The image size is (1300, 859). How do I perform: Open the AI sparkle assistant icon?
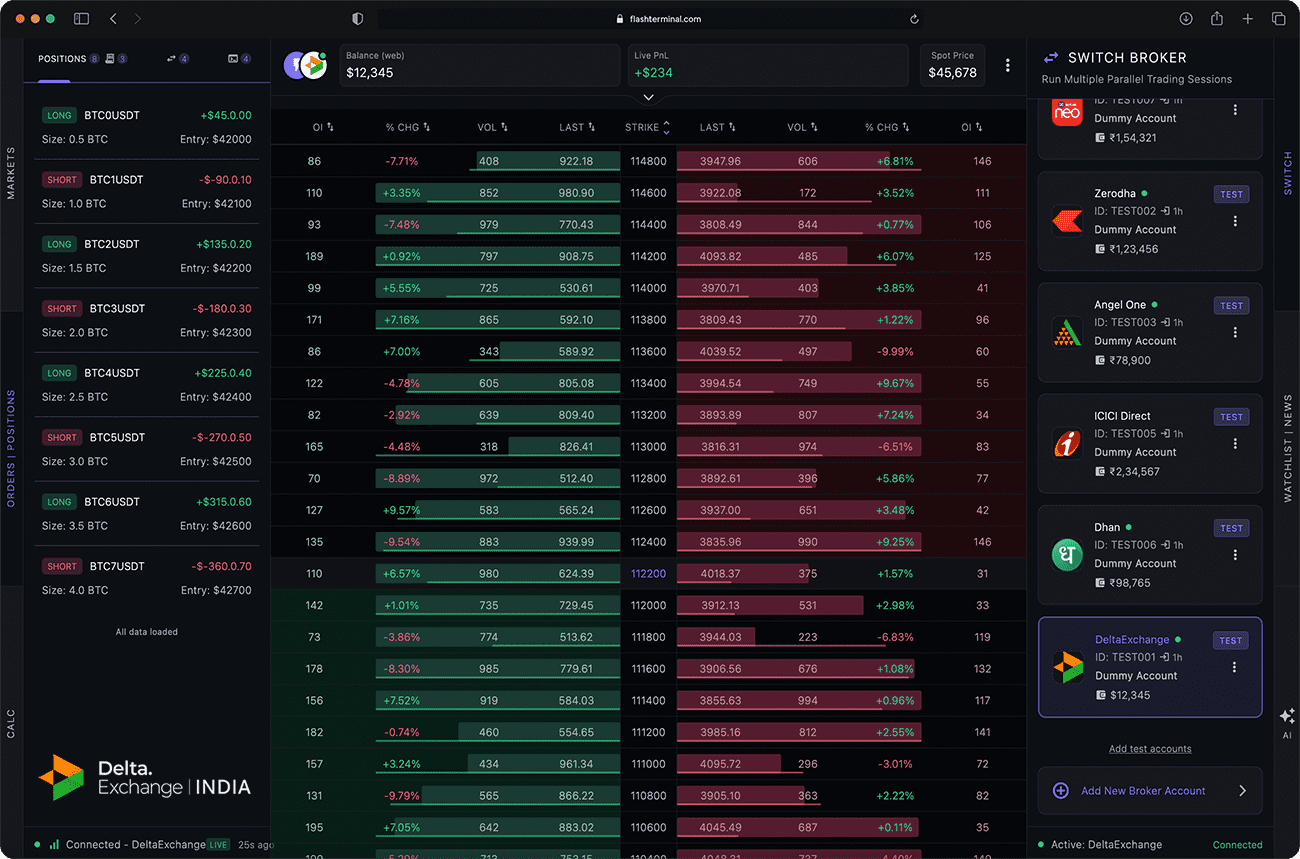(1287, 716)
